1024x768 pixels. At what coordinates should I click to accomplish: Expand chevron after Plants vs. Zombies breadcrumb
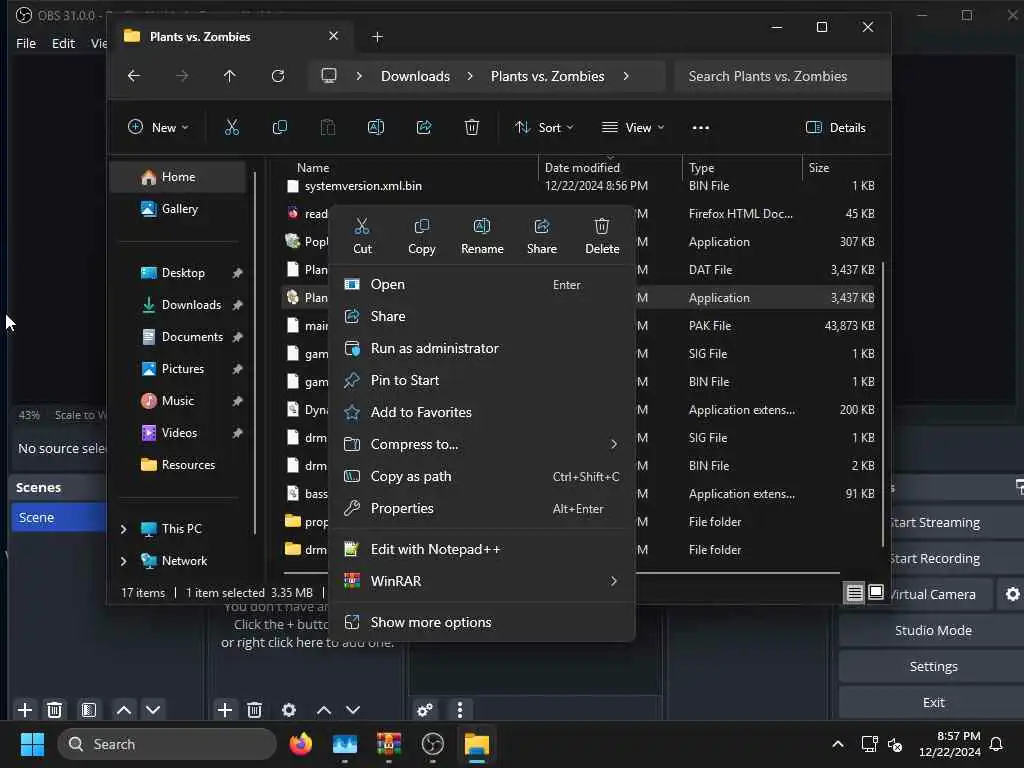[626, 76]
